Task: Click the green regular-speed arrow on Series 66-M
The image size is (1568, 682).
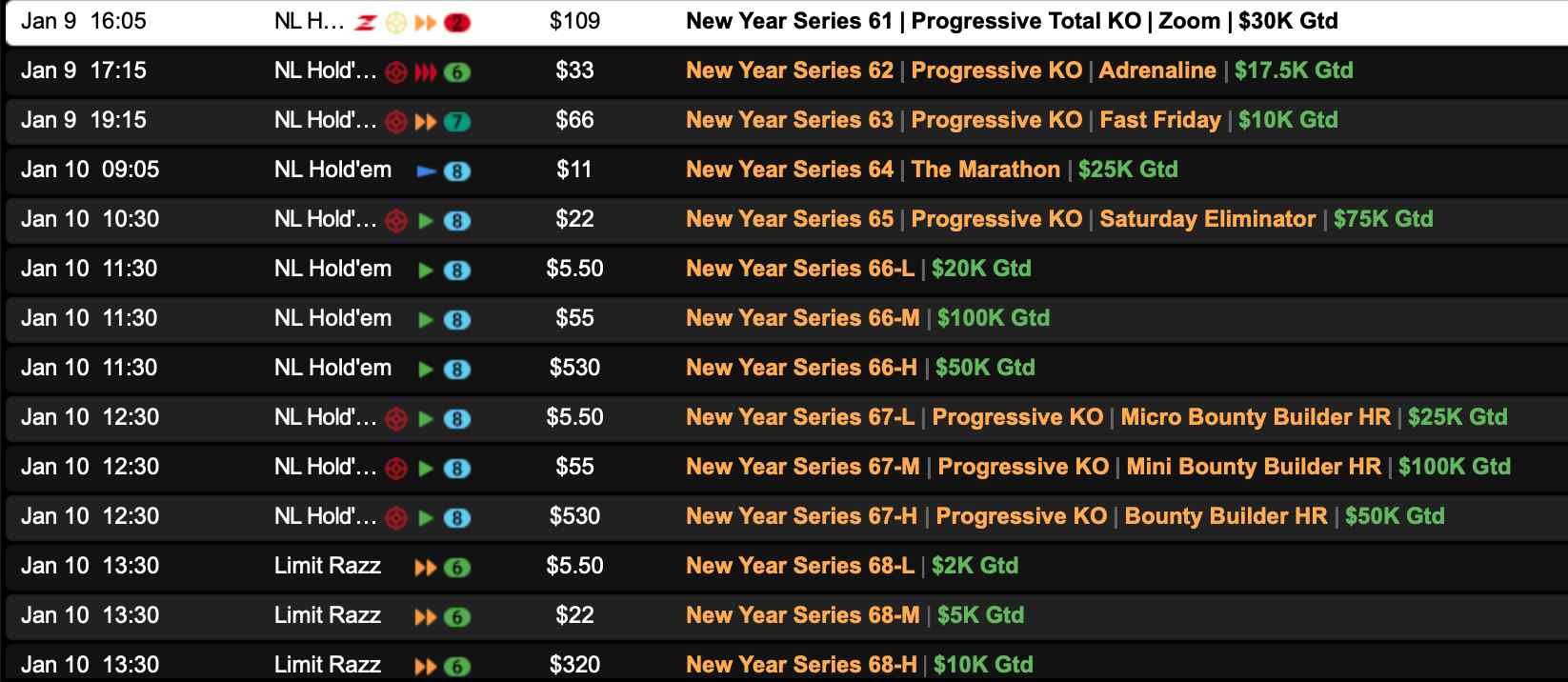Action: click(x=426, y=320)
